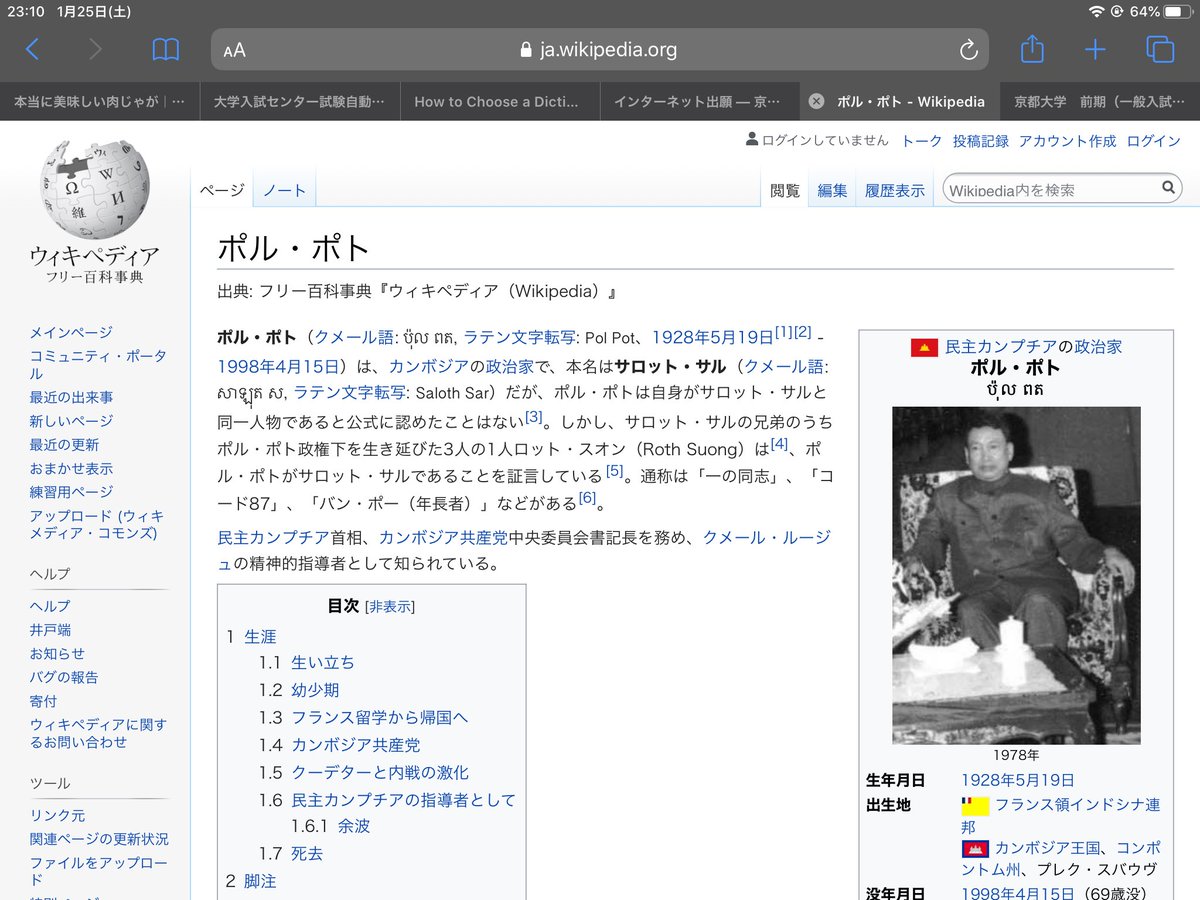Switch to 大学入試センター試験自動 tab
1200x900 pixels.
(x=300, y=101)
